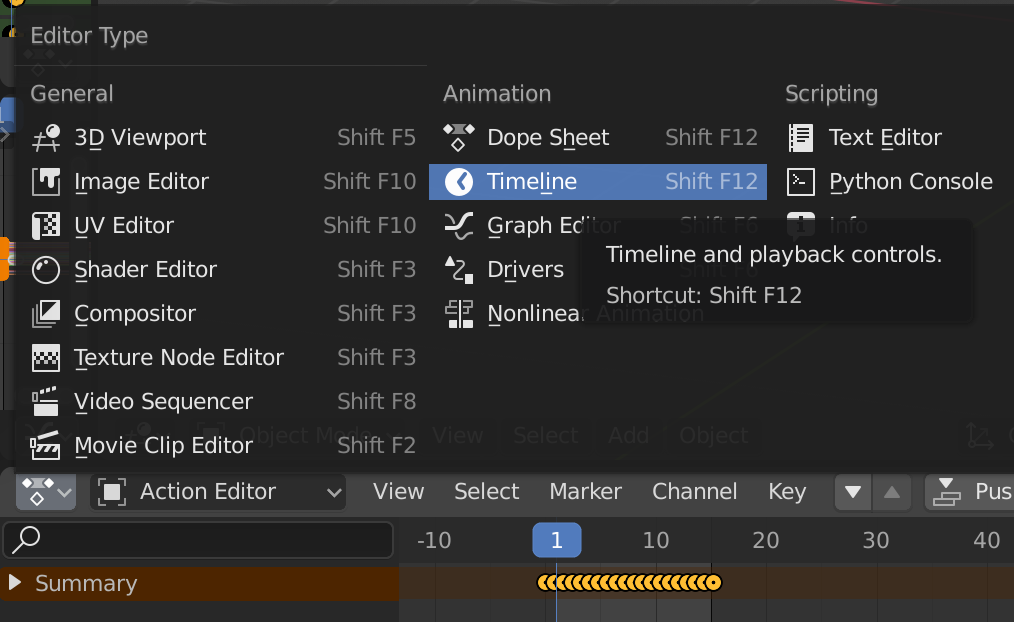Open the Marker menu
This screenshot has width=1014, height=622.
585,492
